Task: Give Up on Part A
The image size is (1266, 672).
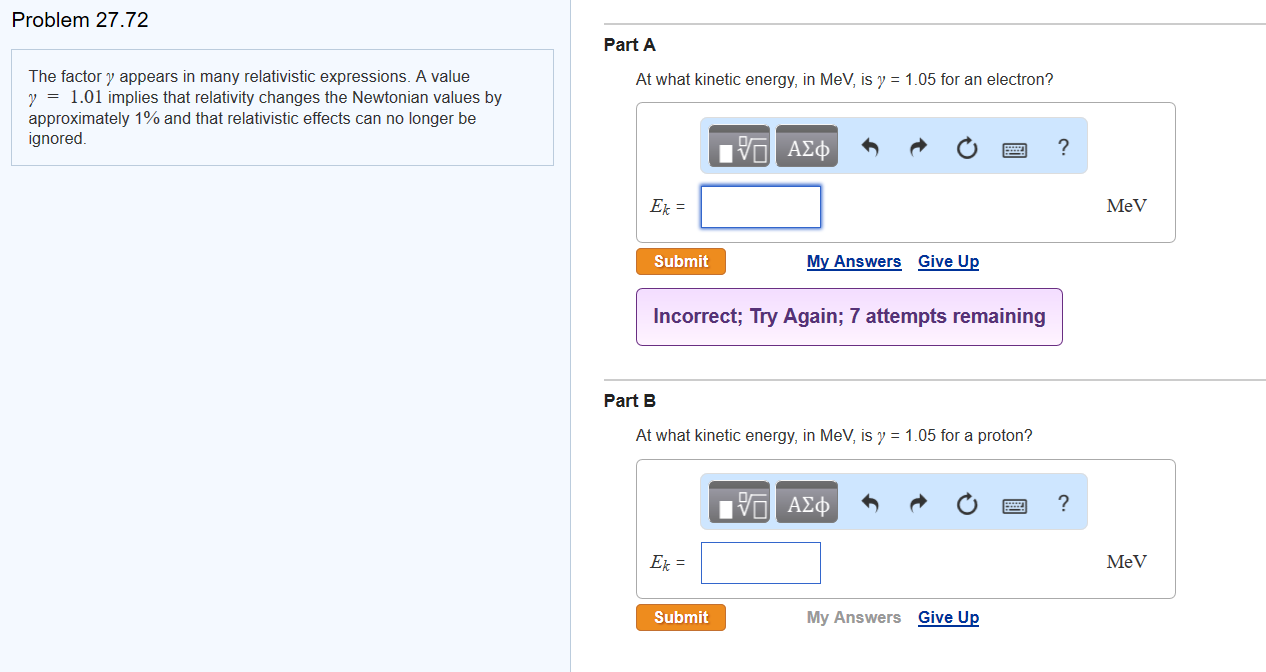Action: [947, 261]
